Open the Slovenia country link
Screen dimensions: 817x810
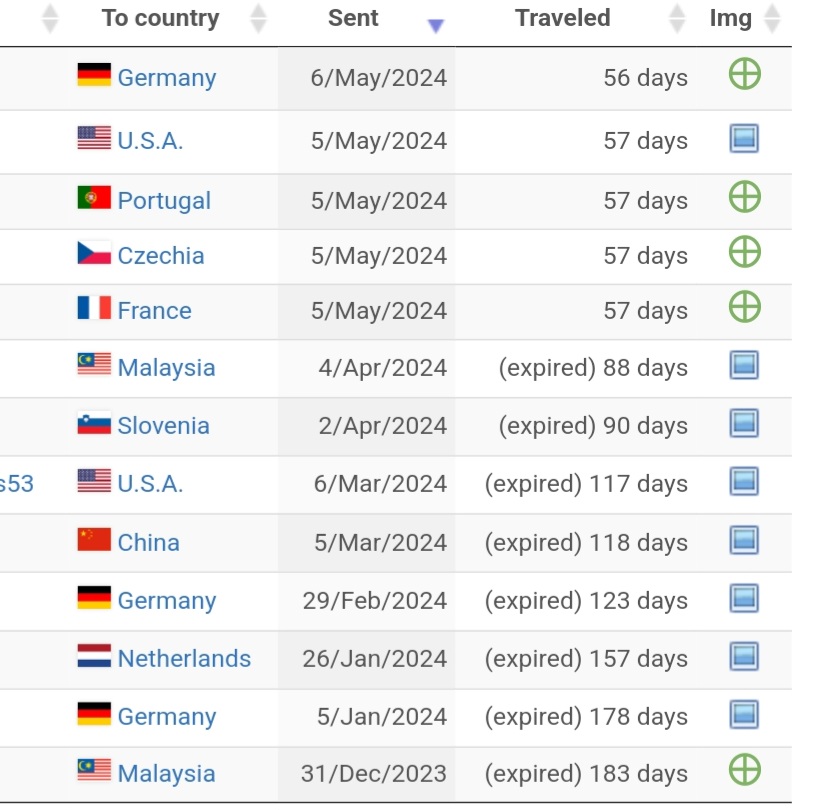tap(164, 426)
